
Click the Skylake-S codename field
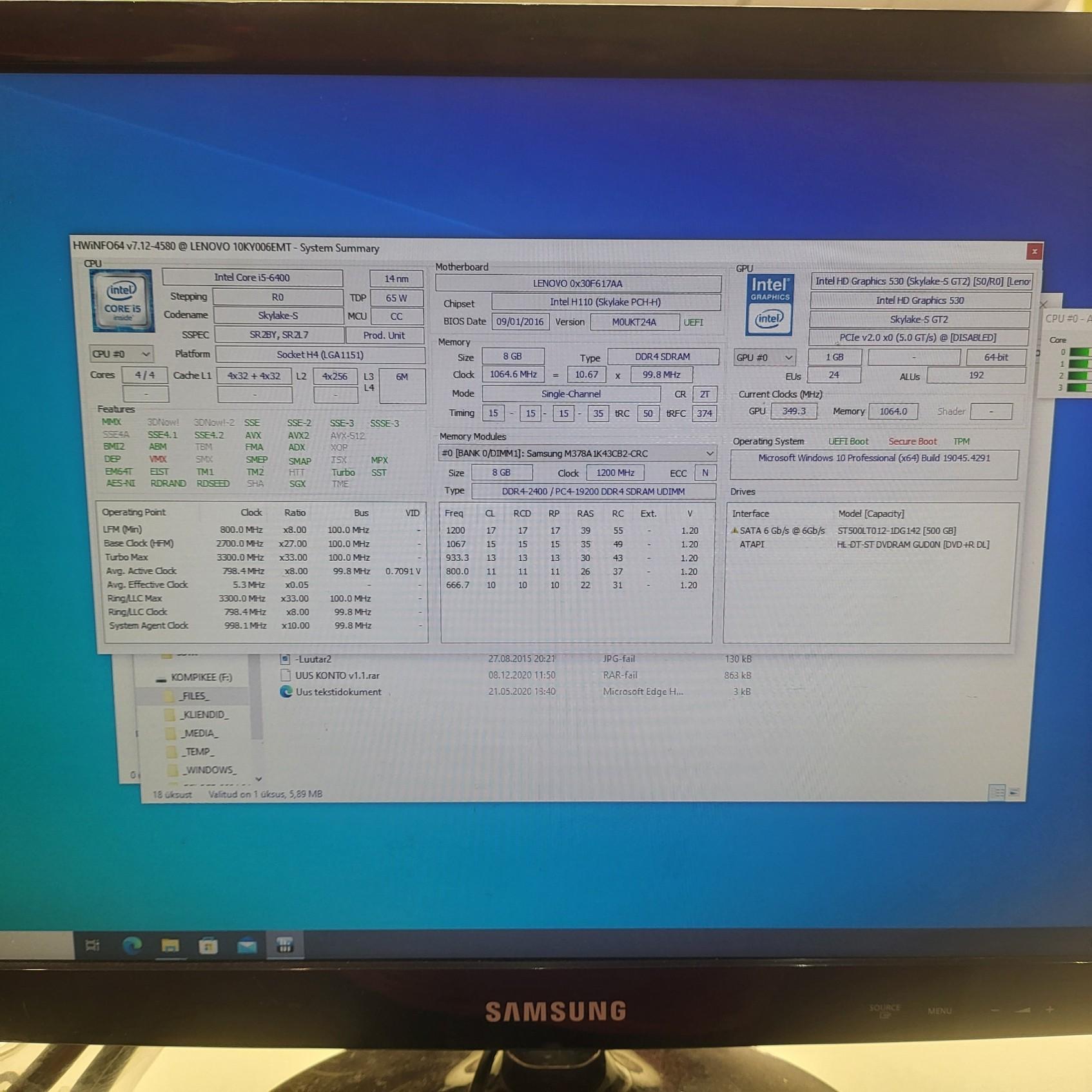(278, 316)
